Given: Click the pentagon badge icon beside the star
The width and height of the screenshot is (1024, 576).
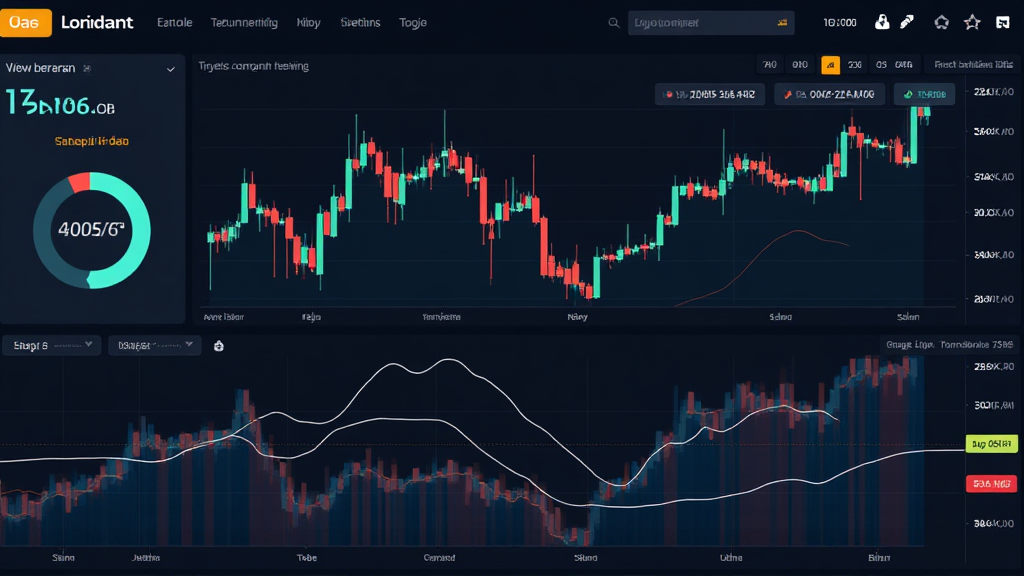Looking at the screenshot, I should pos(941,22).
